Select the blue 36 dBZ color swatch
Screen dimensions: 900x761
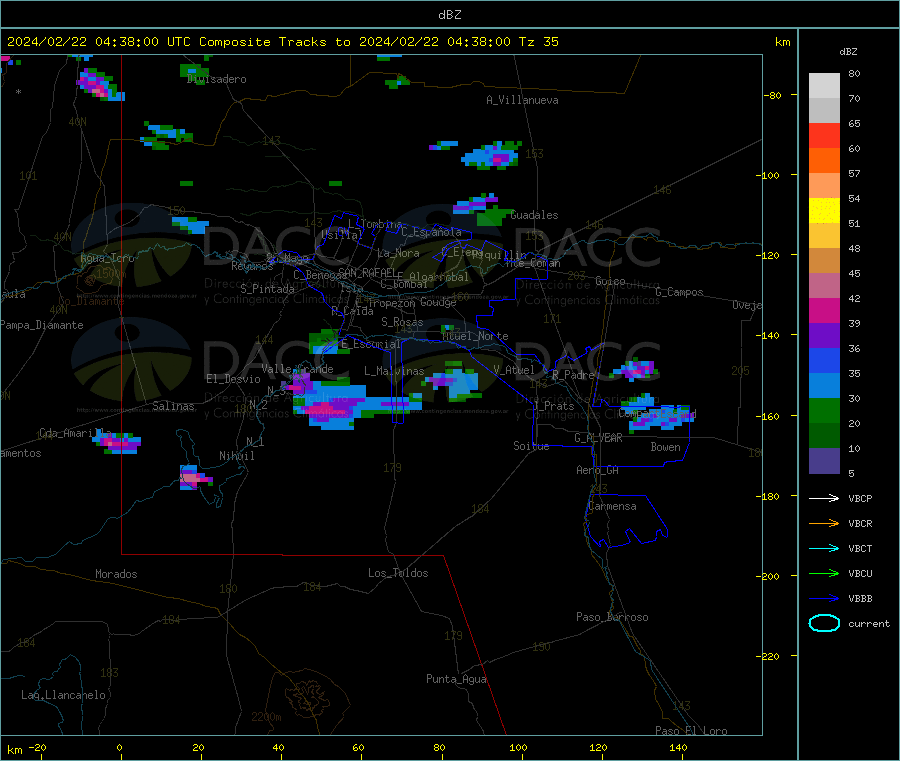tap(824, 360)
